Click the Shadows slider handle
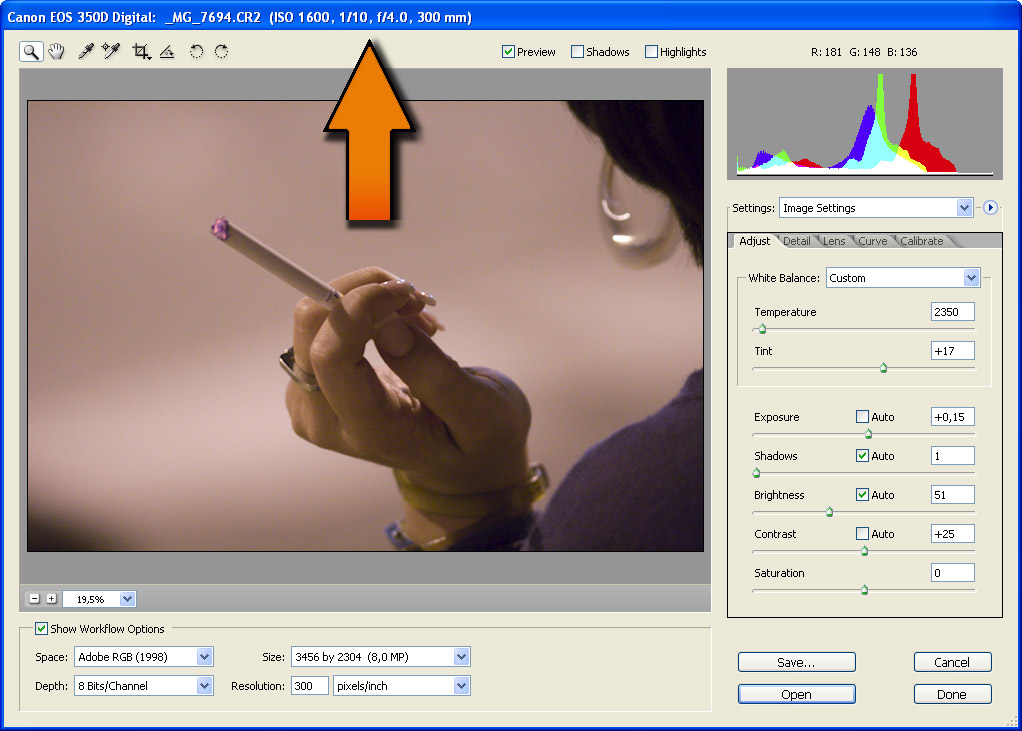The width and height of the screenshot is (1022, 731). pos(757,472)
